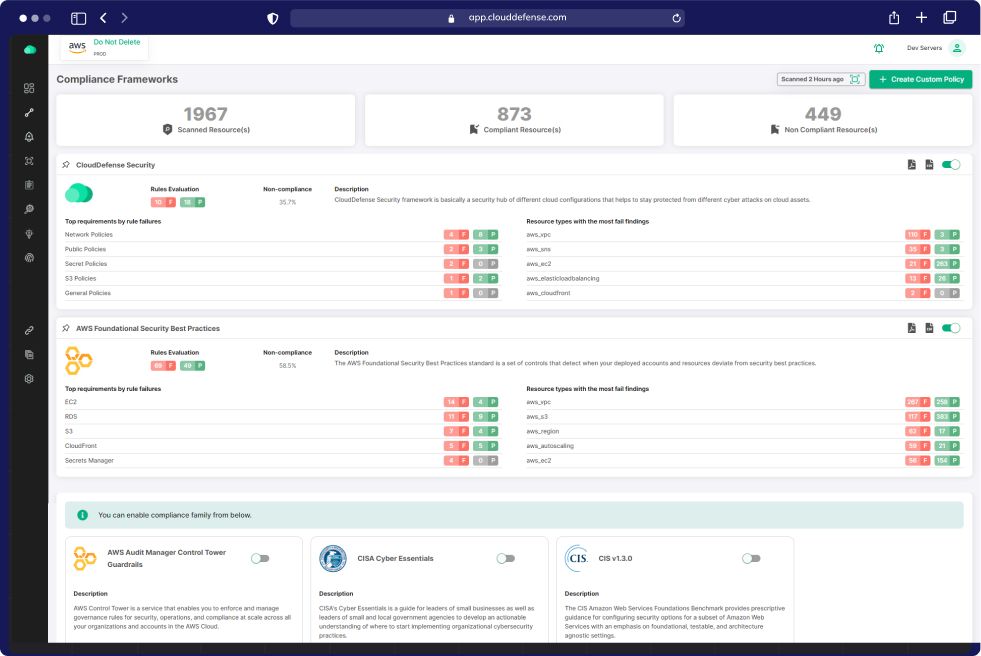Screen dimensions: 981x656
Task: Open the user profile avatar icon
Action: (x=957, y=48)
